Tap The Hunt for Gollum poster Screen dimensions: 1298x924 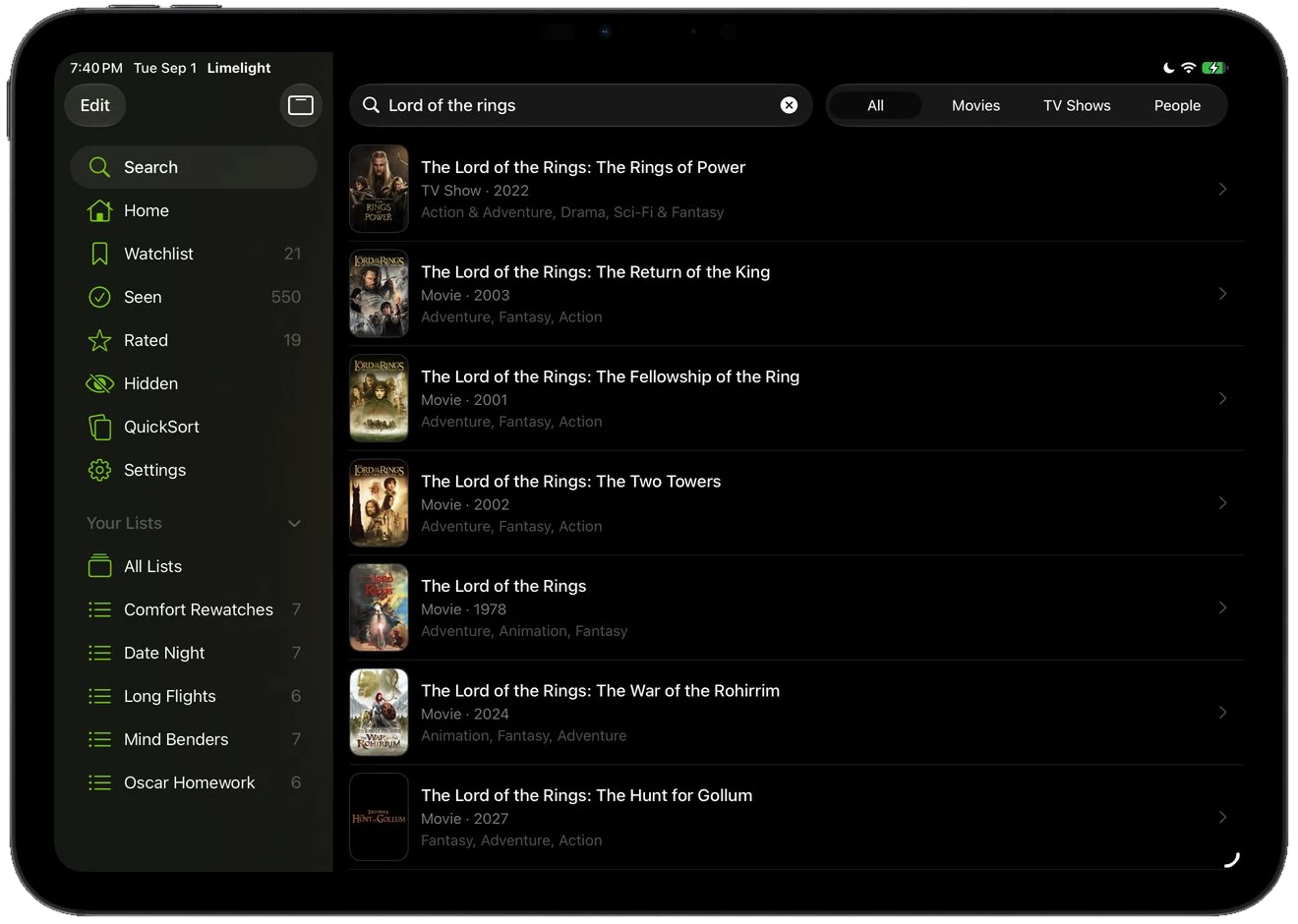point(379,817)
